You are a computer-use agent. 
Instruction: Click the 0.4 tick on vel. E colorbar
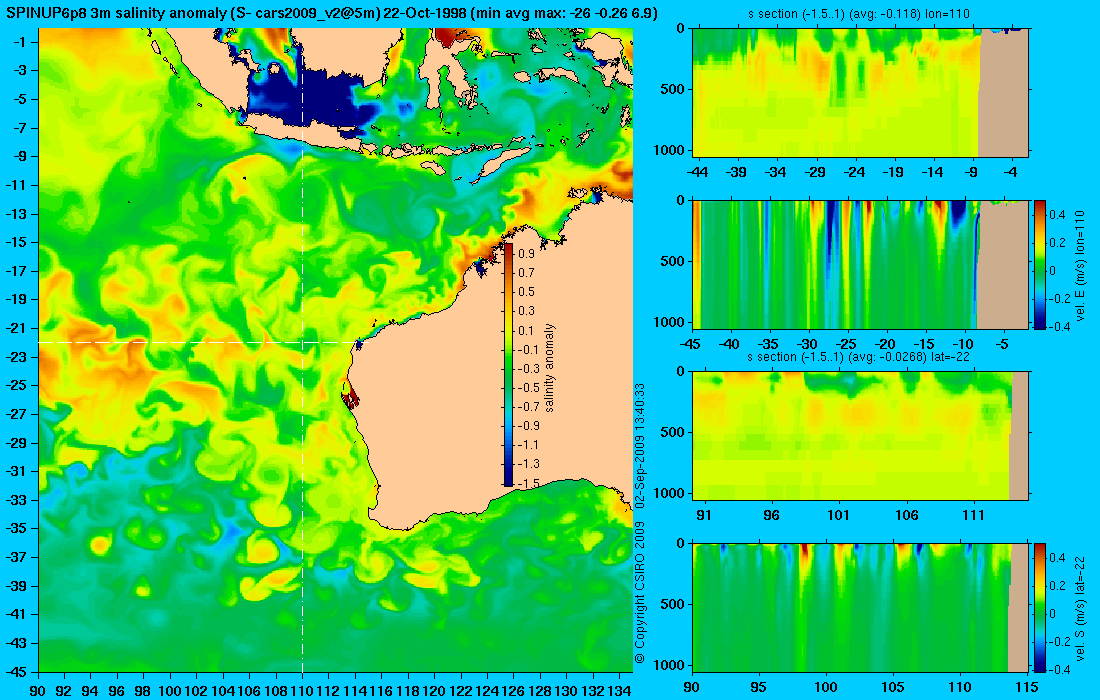tap(1058, 215)
